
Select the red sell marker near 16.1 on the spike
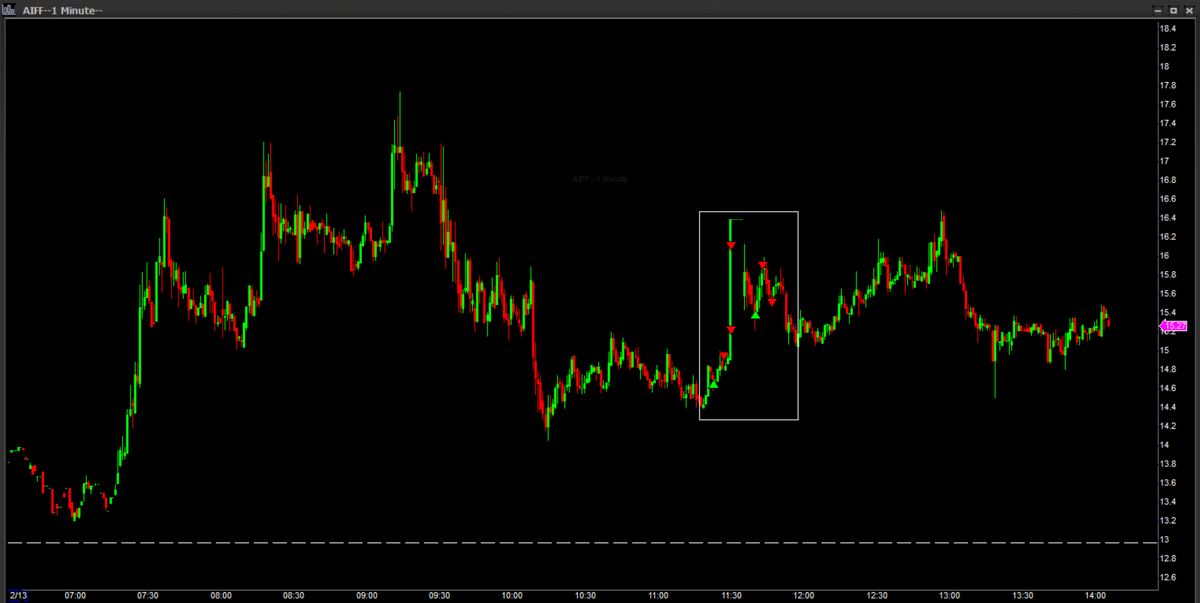coord(731,245)
